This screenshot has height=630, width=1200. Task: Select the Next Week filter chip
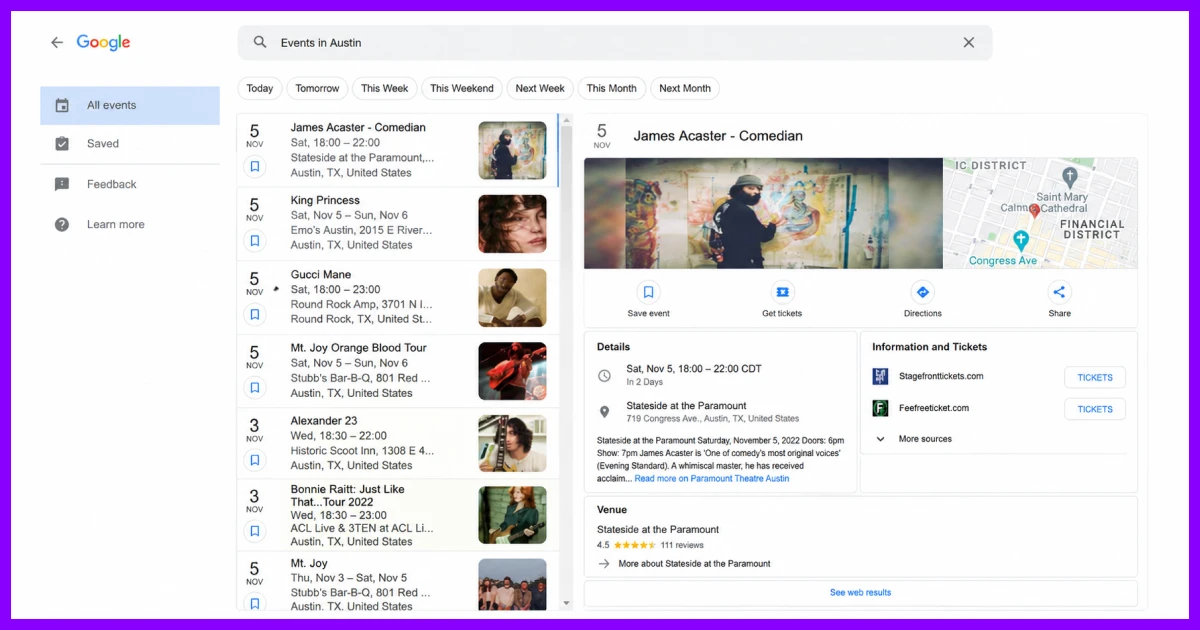[540, 88]
